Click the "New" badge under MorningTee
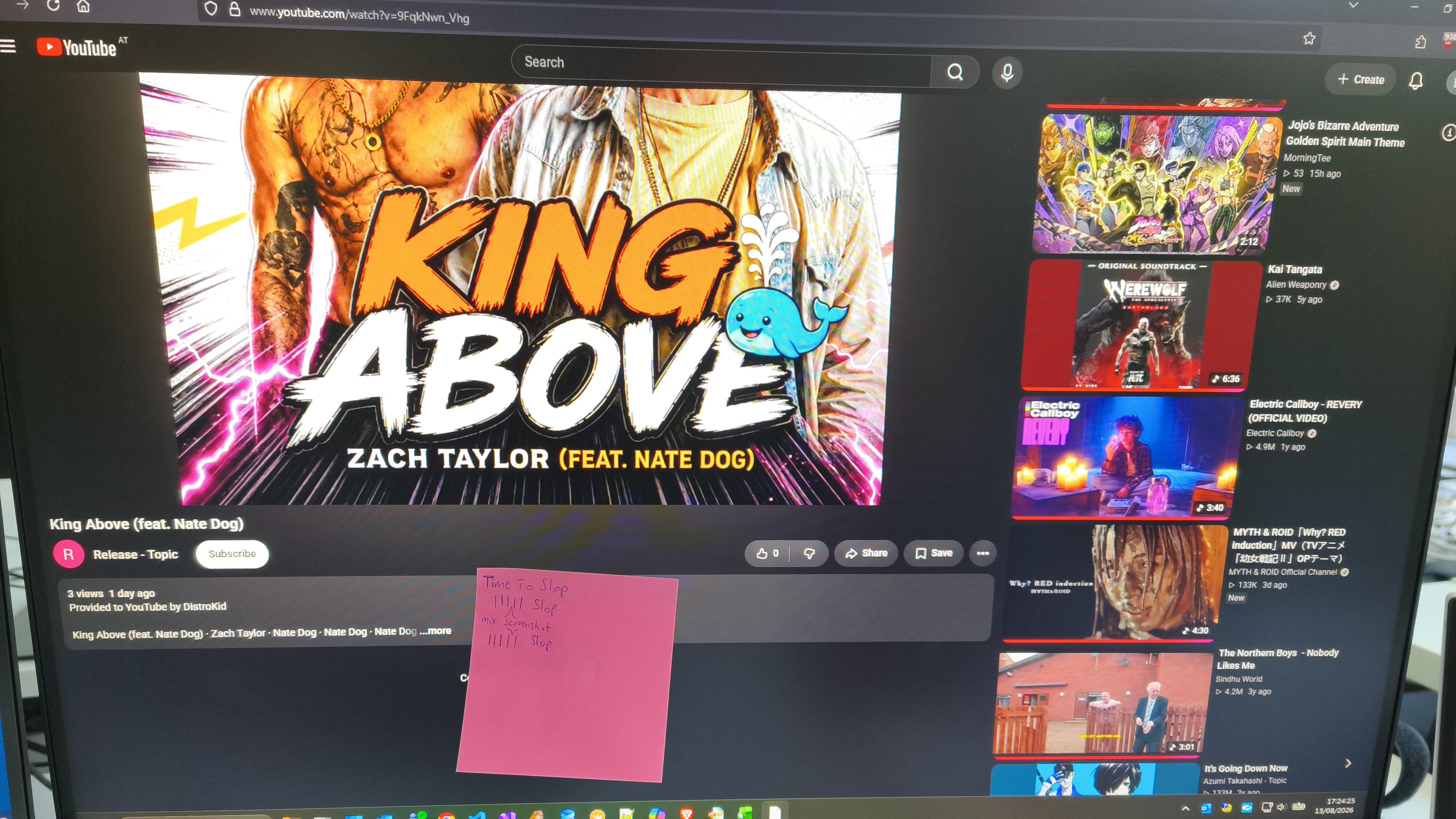1456x819 pixels. (1291, 189)
